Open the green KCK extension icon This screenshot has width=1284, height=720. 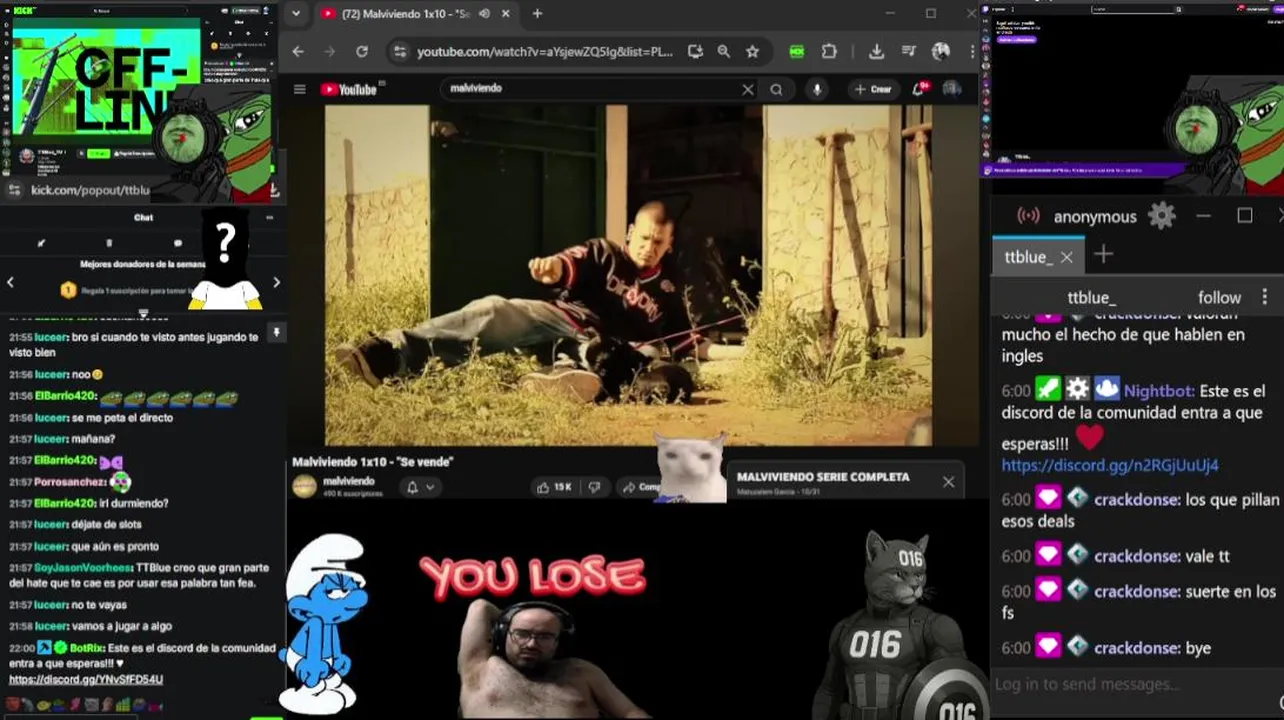pyautogui.click(x=797, y=52)
